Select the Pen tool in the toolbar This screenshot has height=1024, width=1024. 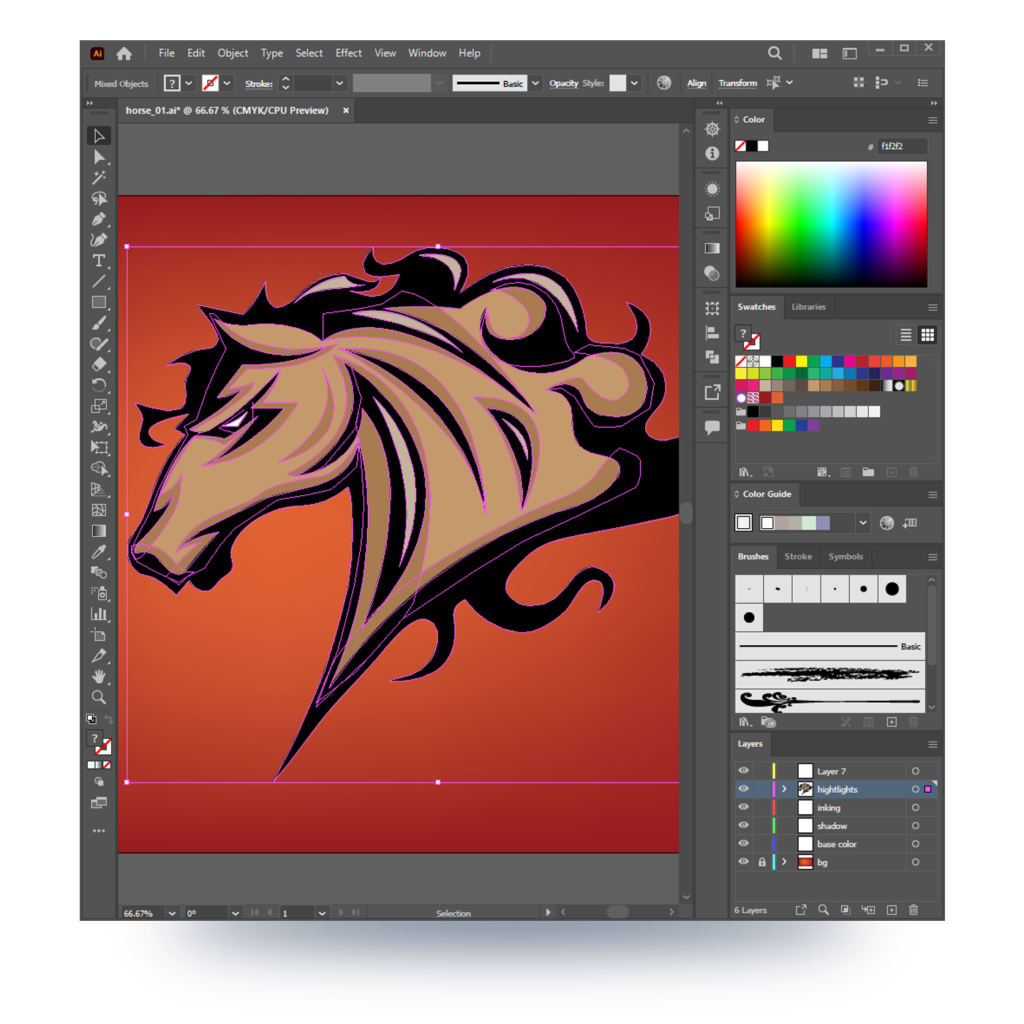point(99,219)
